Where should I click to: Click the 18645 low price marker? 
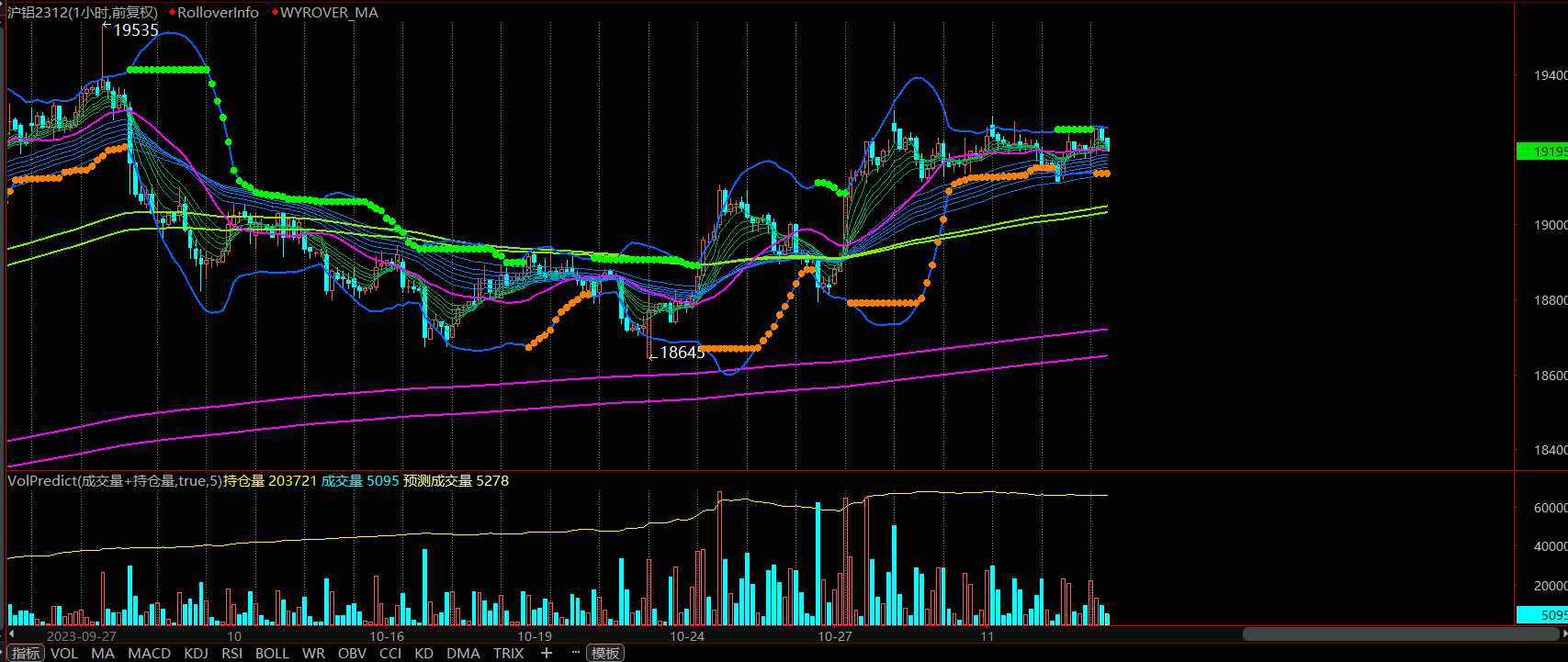tap(682, 353)
